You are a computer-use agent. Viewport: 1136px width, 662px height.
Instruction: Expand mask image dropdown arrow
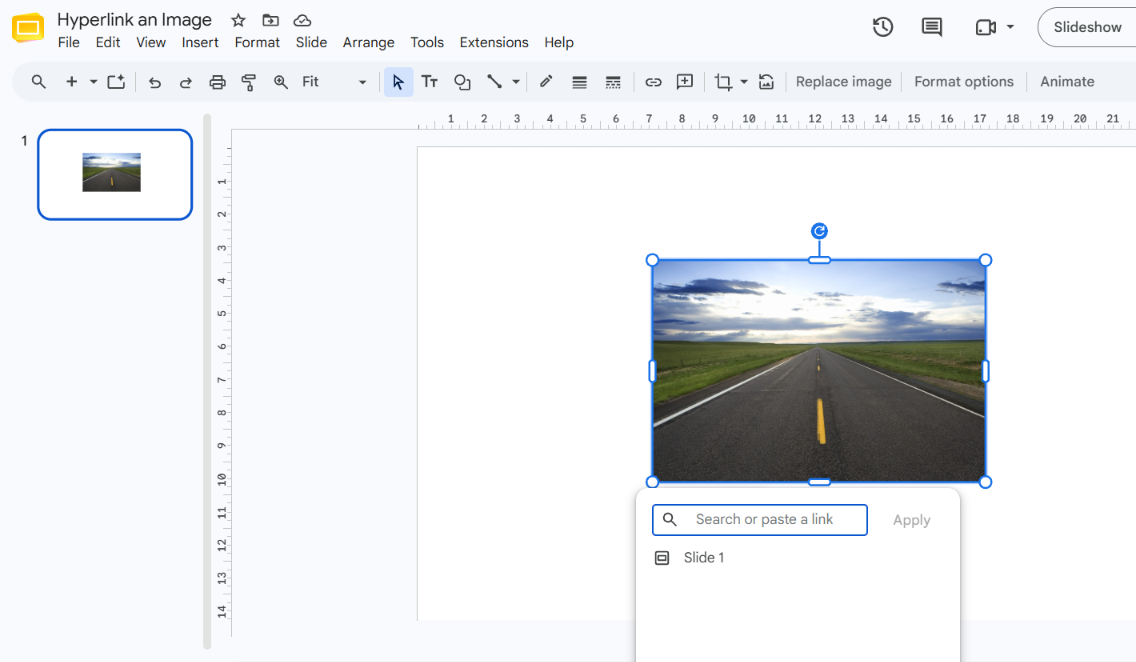tap(743, 82)
